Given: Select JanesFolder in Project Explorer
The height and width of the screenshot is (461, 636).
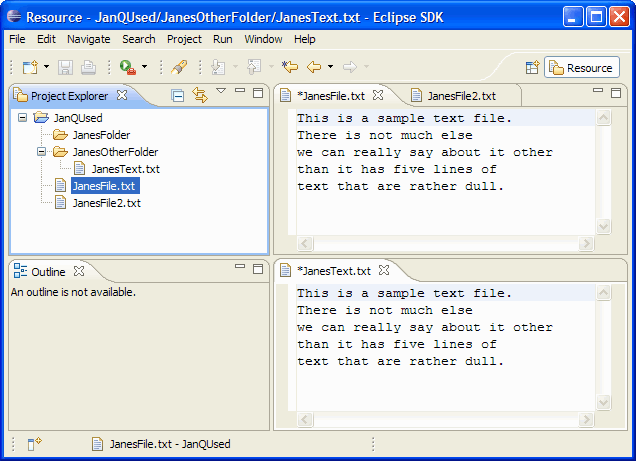Looking at the screenshot, I should coord(101,135).
